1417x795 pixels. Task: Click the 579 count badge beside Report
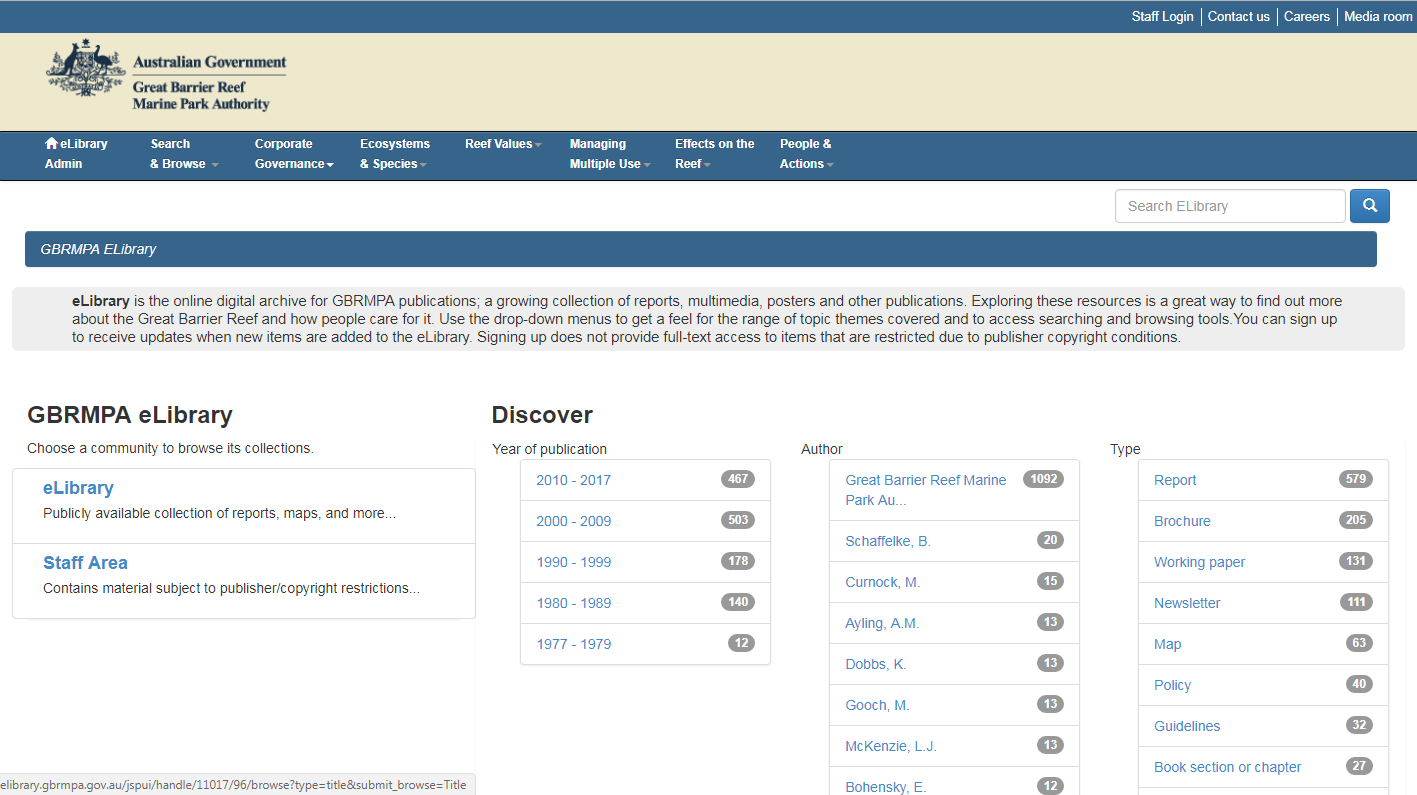(1356, 479)
